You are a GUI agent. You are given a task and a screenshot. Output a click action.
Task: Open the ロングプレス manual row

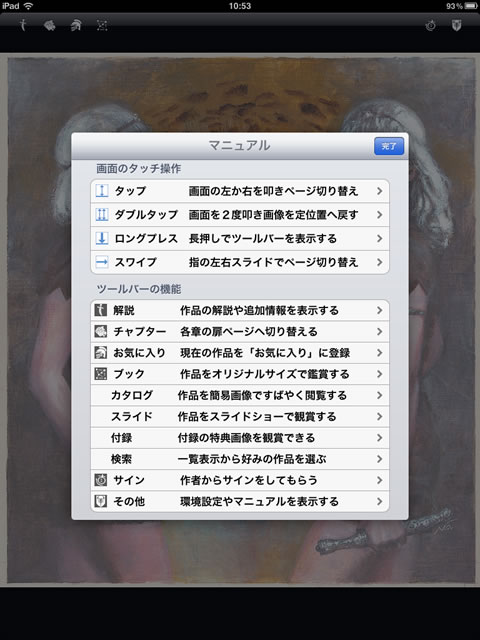(240, 238)
